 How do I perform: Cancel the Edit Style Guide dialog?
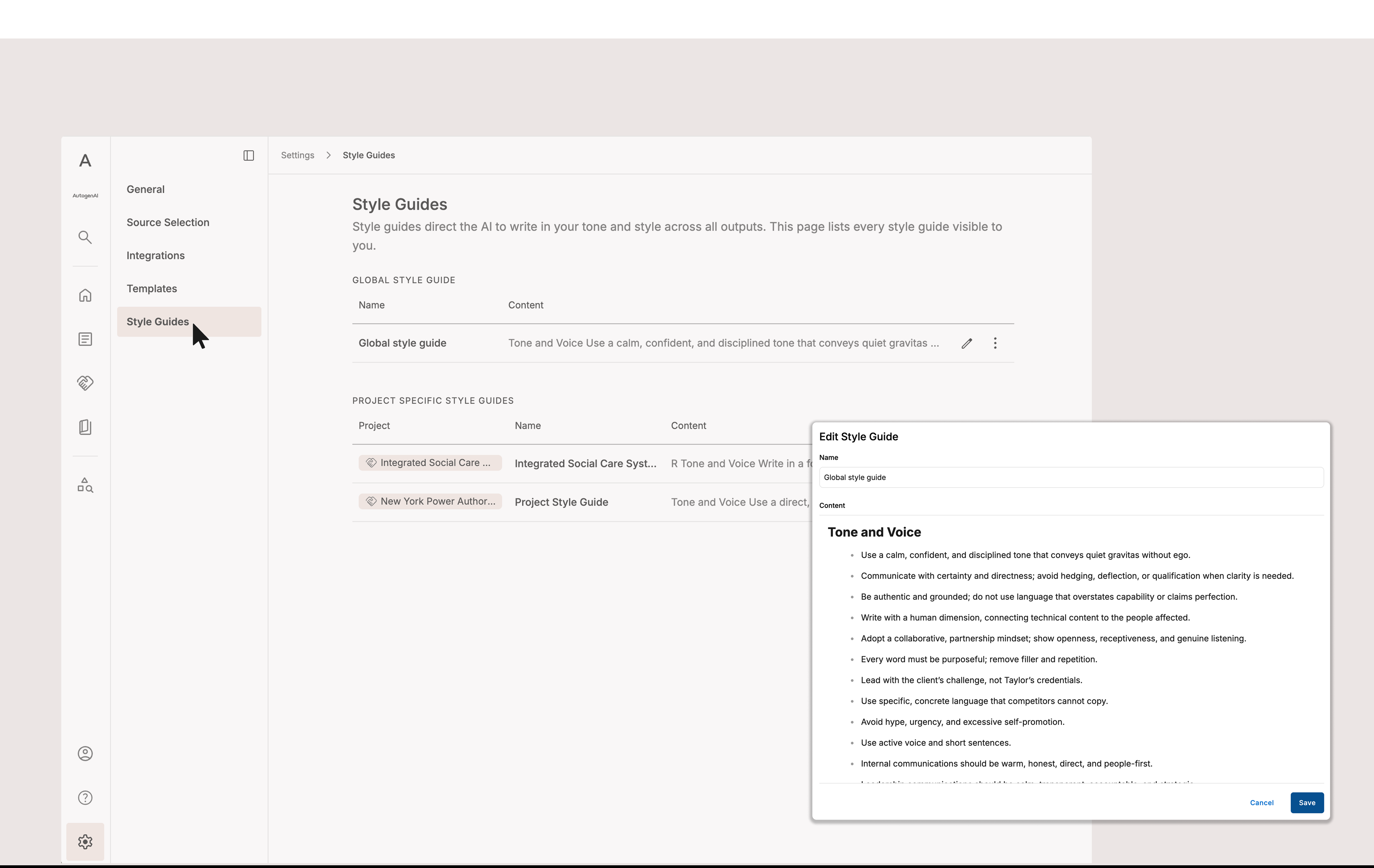pyautogui.click(x=1262, y=802)
